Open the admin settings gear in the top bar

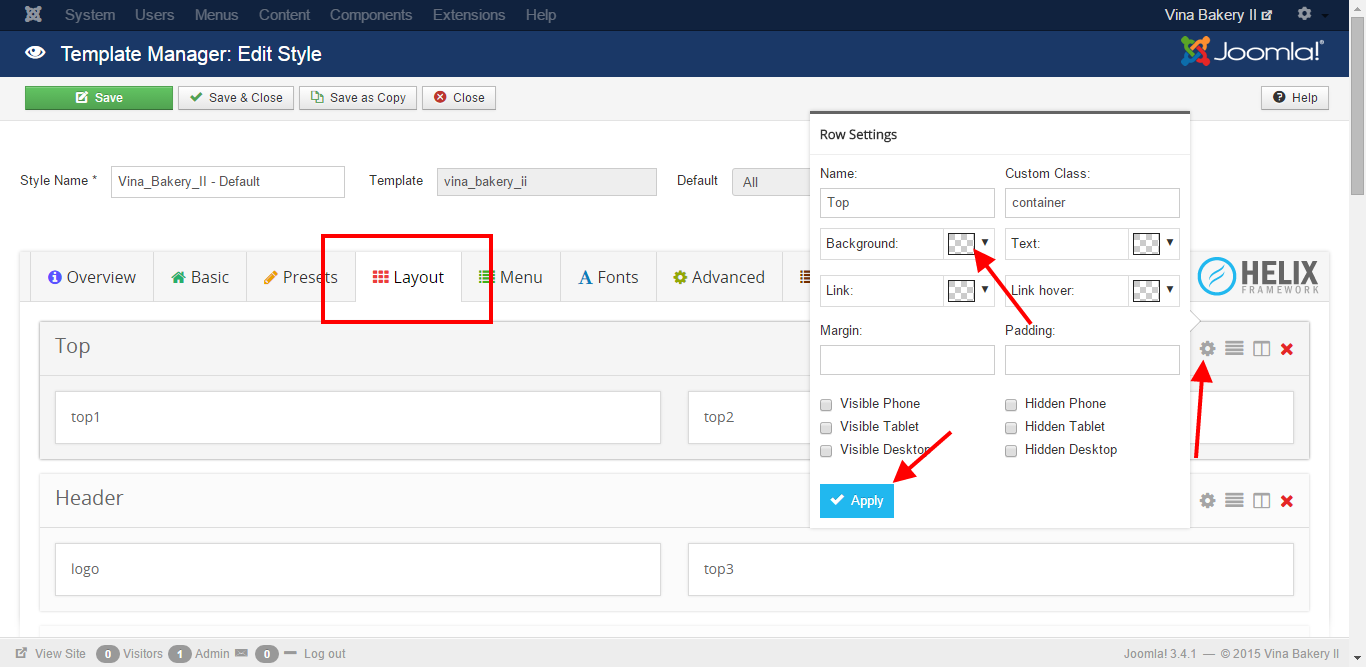point(1306,14)
